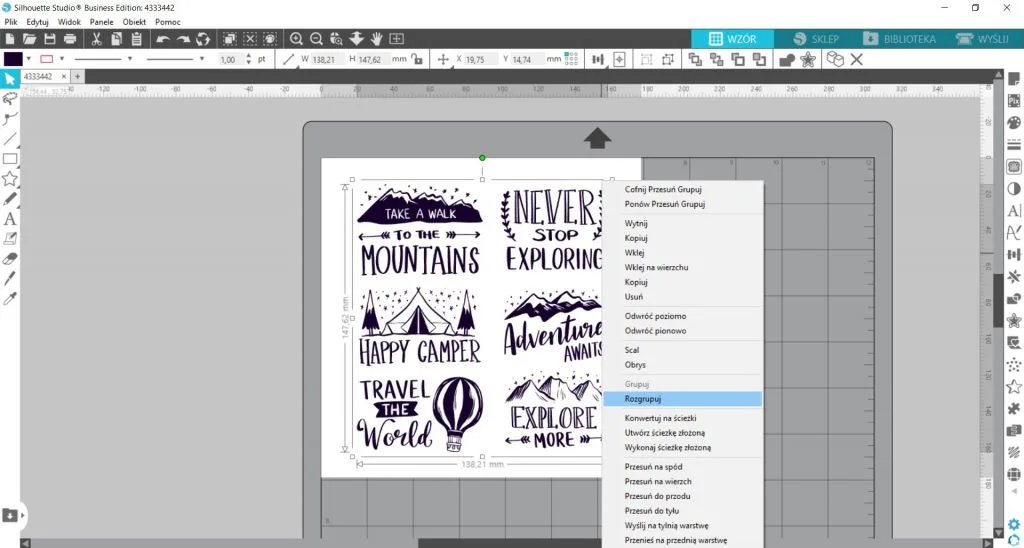Switch to the WZÓR tab
1024x548 pixels.
pyautogui.click(x=733, y=39)
